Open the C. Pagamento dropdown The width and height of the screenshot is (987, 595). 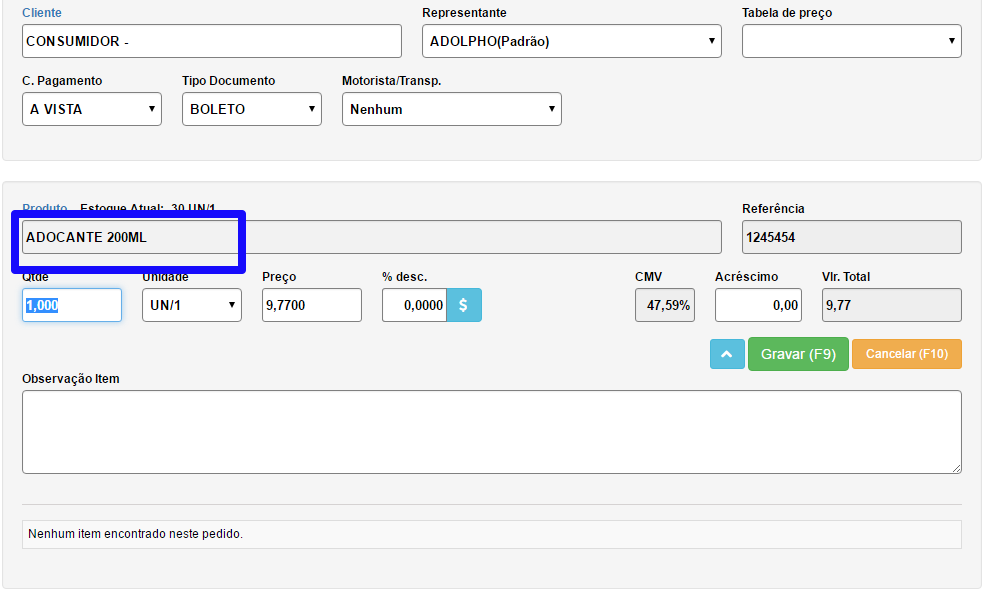[91, 109]
